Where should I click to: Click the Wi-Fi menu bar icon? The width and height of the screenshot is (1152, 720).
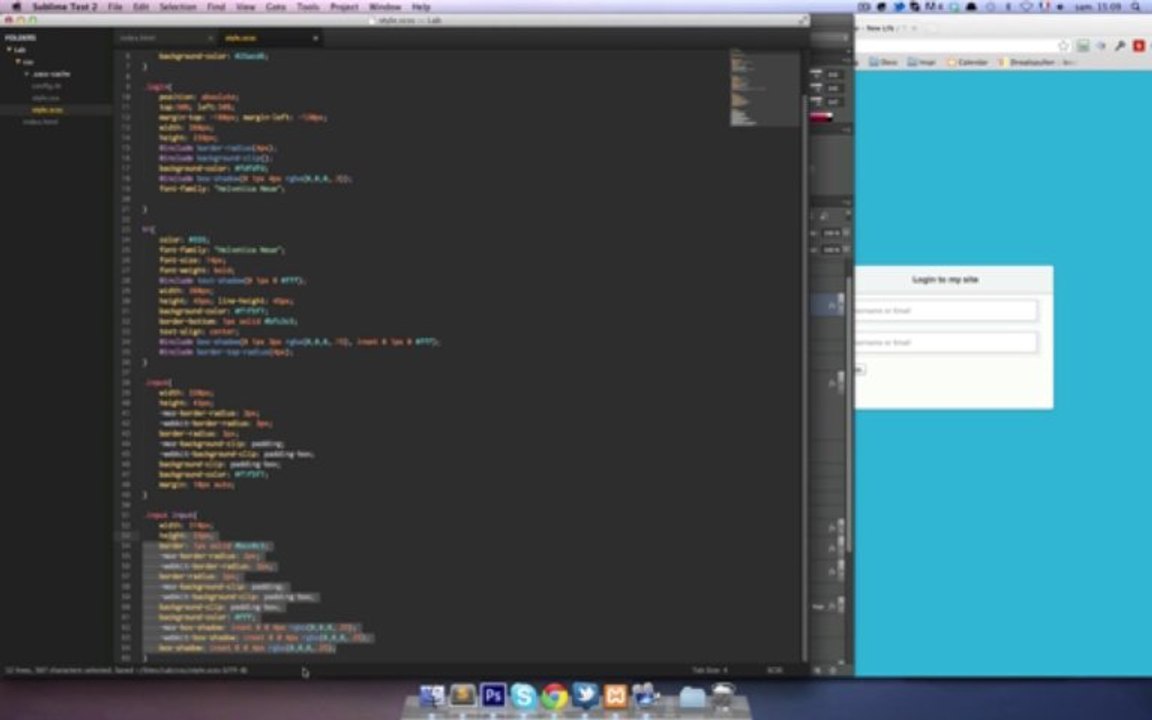point(1026,7)
